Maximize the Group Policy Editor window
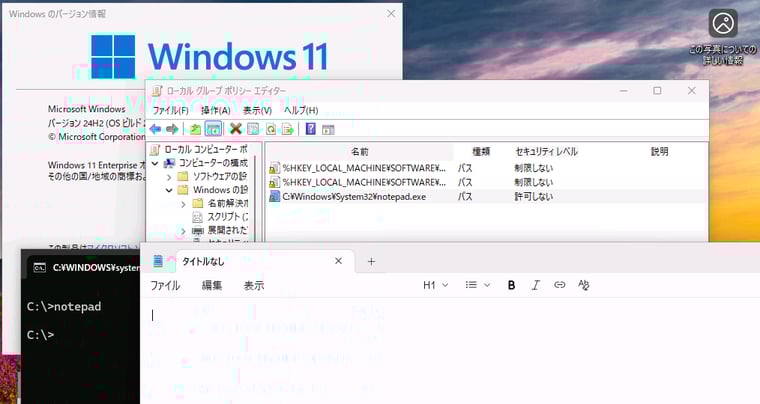This screenshot has height=404, width=760. point(657,91)
